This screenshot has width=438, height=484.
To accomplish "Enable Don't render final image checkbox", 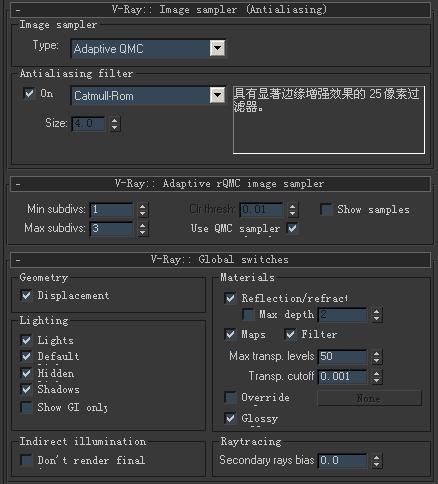I will [26, 460].
